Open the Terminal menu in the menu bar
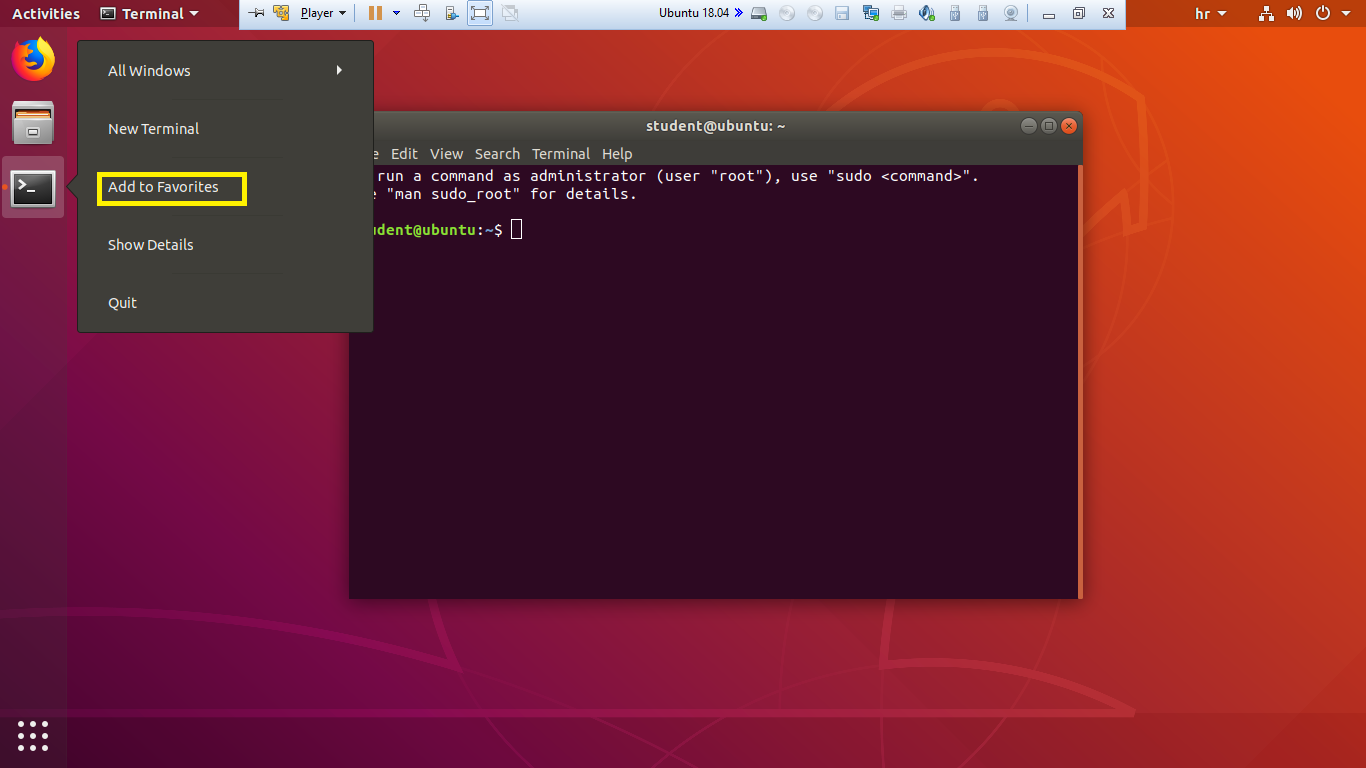Image resolution: width=1366 pixels, height=768 pixels. point(560,154)
